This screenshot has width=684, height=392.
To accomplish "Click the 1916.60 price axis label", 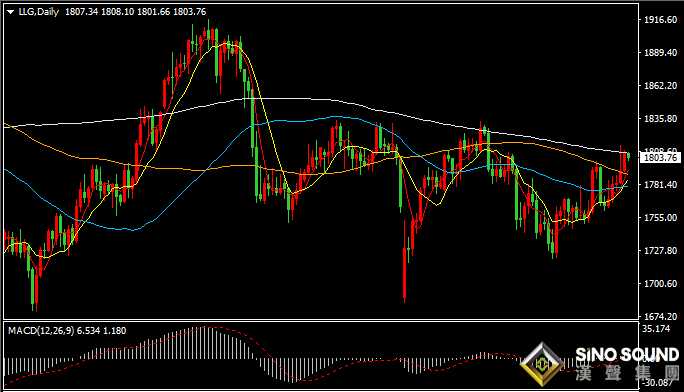I will [660, 20].
